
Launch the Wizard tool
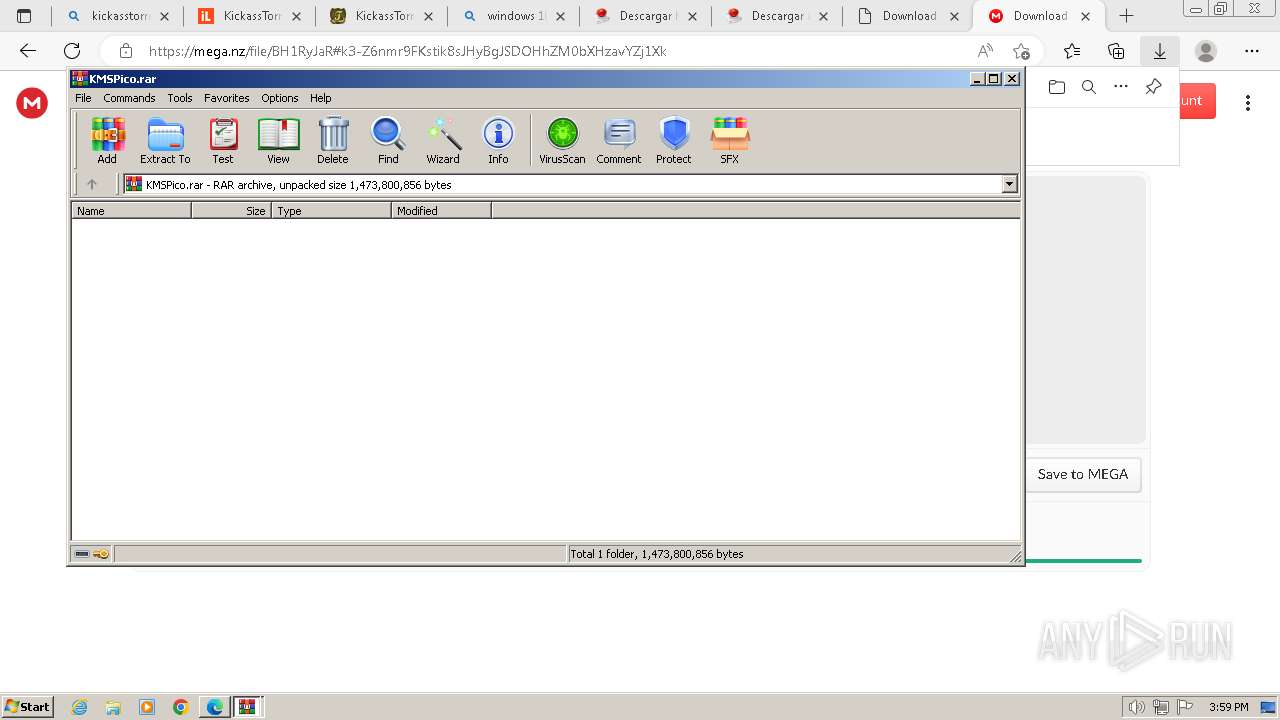click(x=443, y=140)
